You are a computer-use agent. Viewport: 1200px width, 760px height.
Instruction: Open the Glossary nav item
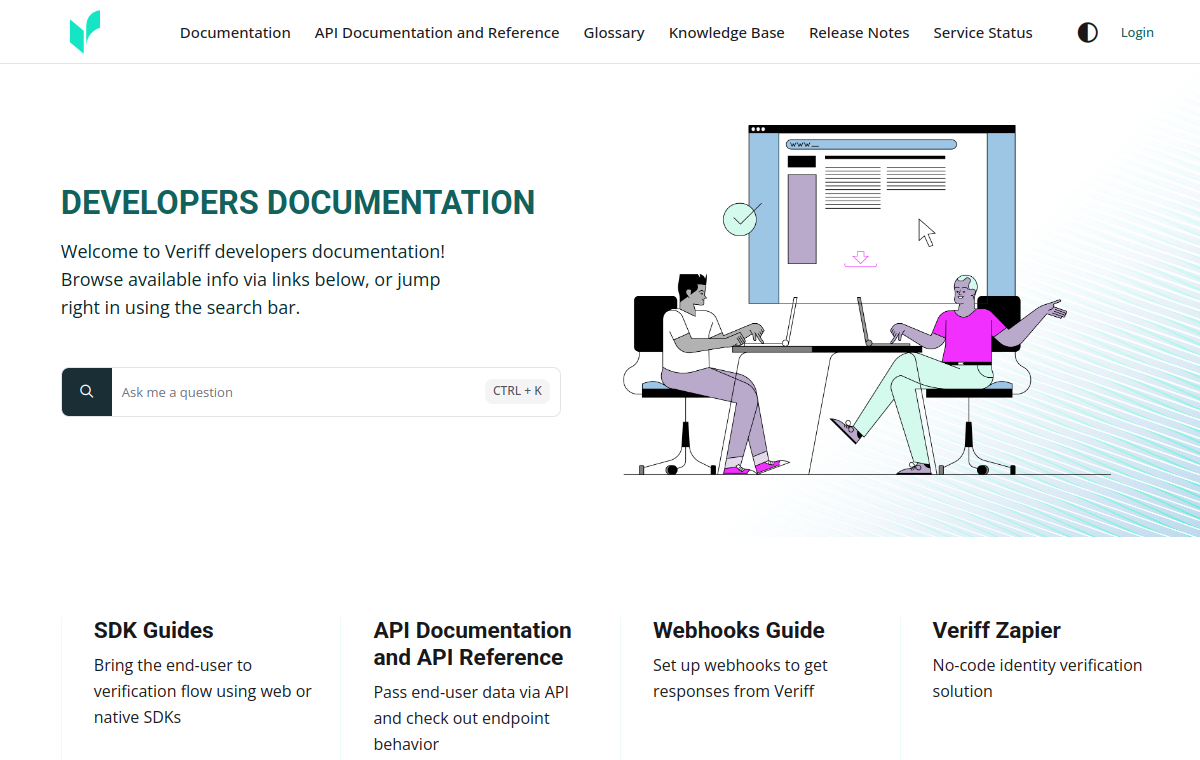coord(614,33)
